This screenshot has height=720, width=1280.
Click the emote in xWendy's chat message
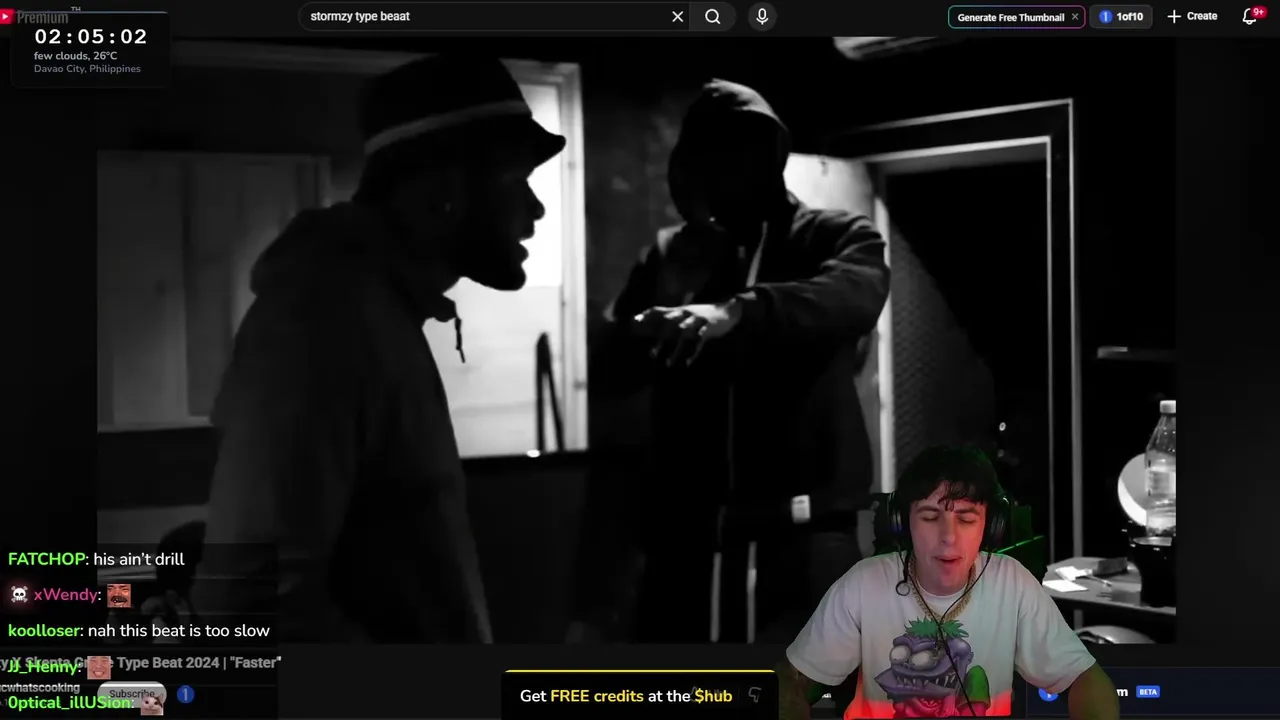click(x=119, y=596)
